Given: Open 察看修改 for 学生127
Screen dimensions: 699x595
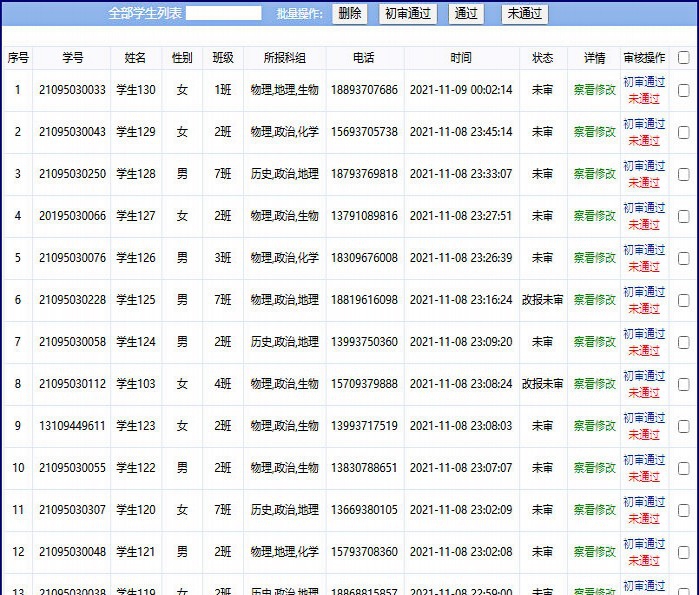Looking at the screenshot, I should (x=594, y=216).
